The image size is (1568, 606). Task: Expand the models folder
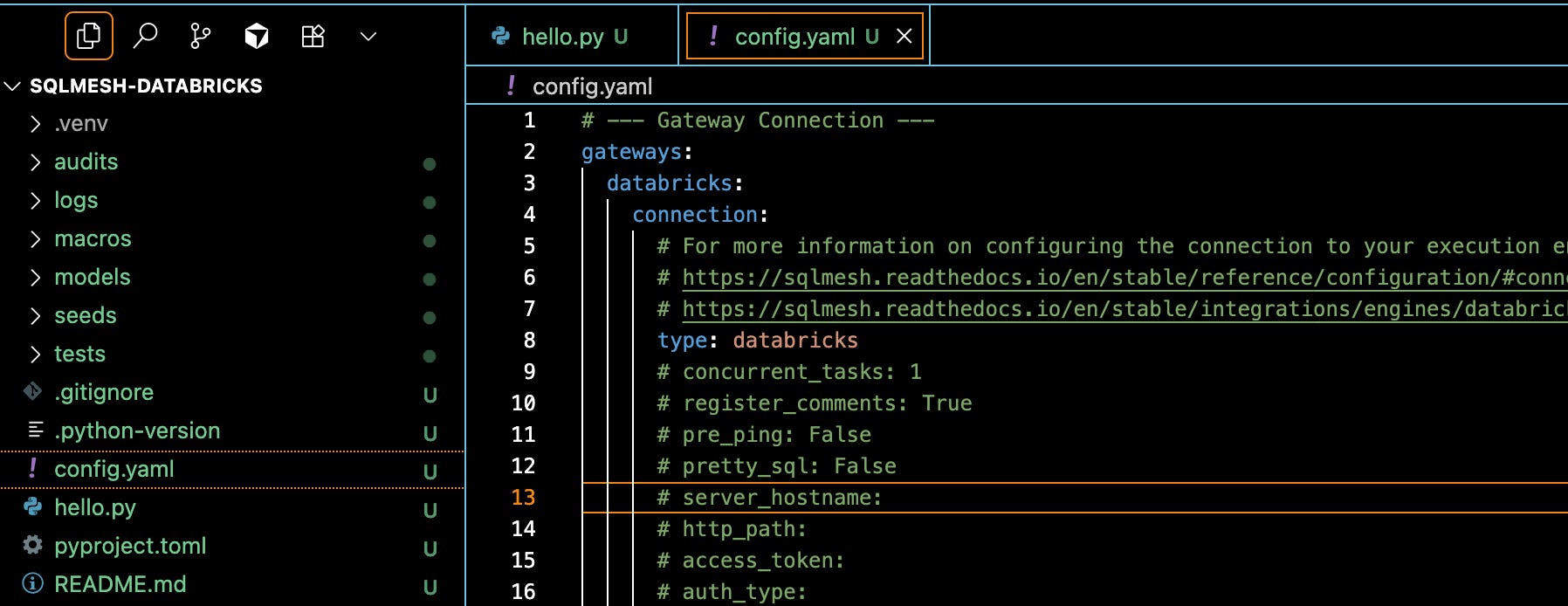[35, 278]
